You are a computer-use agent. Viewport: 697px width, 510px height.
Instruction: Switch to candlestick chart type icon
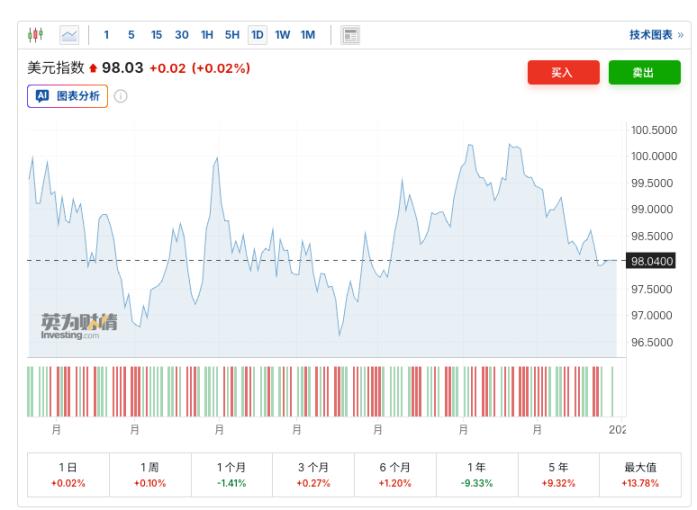[35, 35]
